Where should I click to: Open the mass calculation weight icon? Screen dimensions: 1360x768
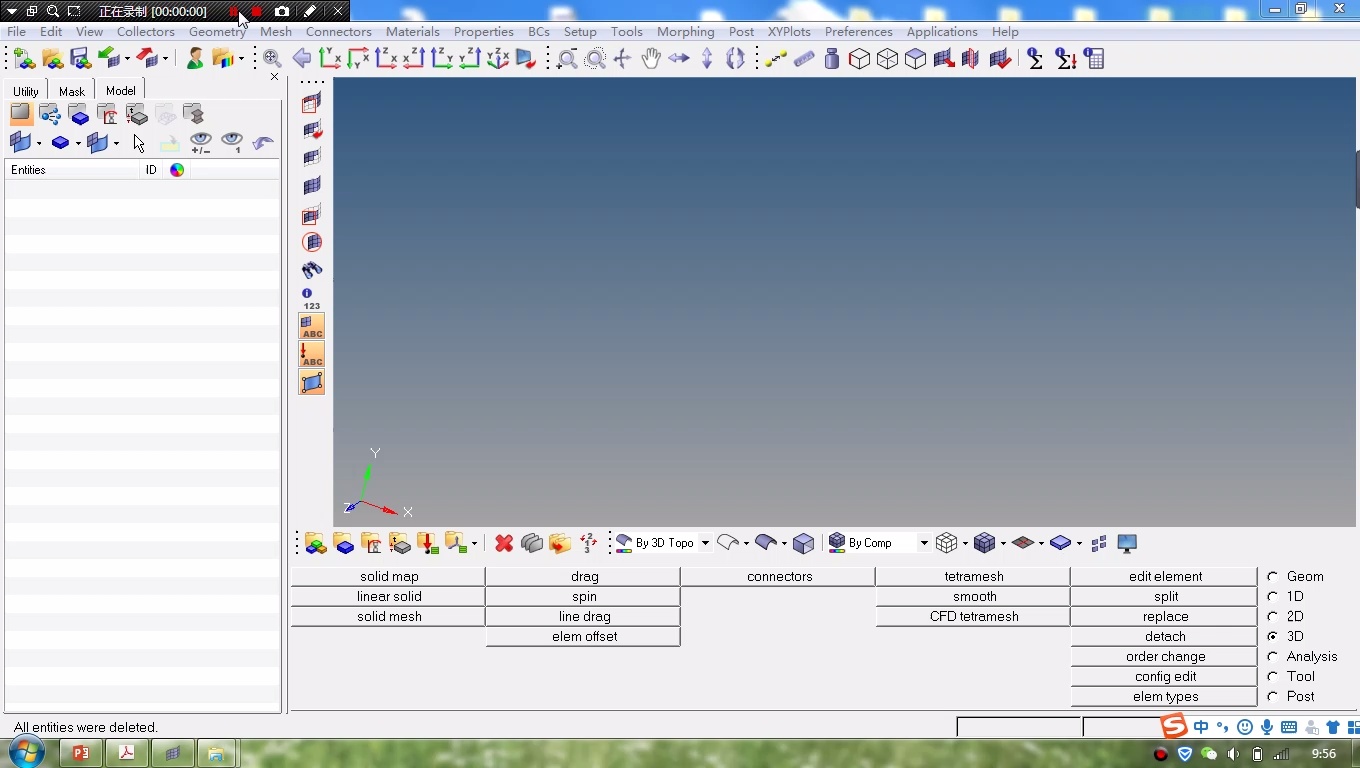(832, 59)
